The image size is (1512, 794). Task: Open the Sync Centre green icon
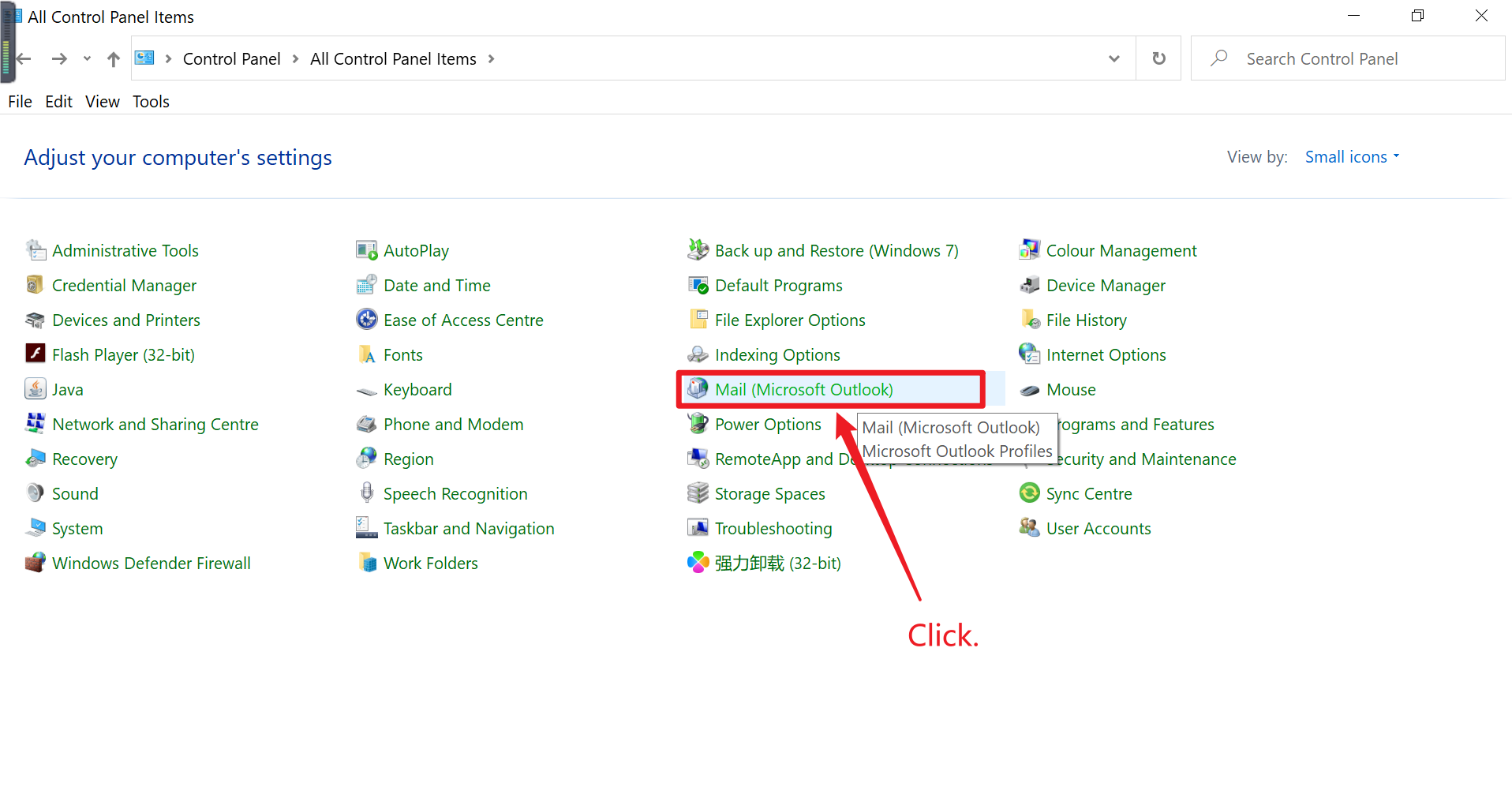(1030, 493)
